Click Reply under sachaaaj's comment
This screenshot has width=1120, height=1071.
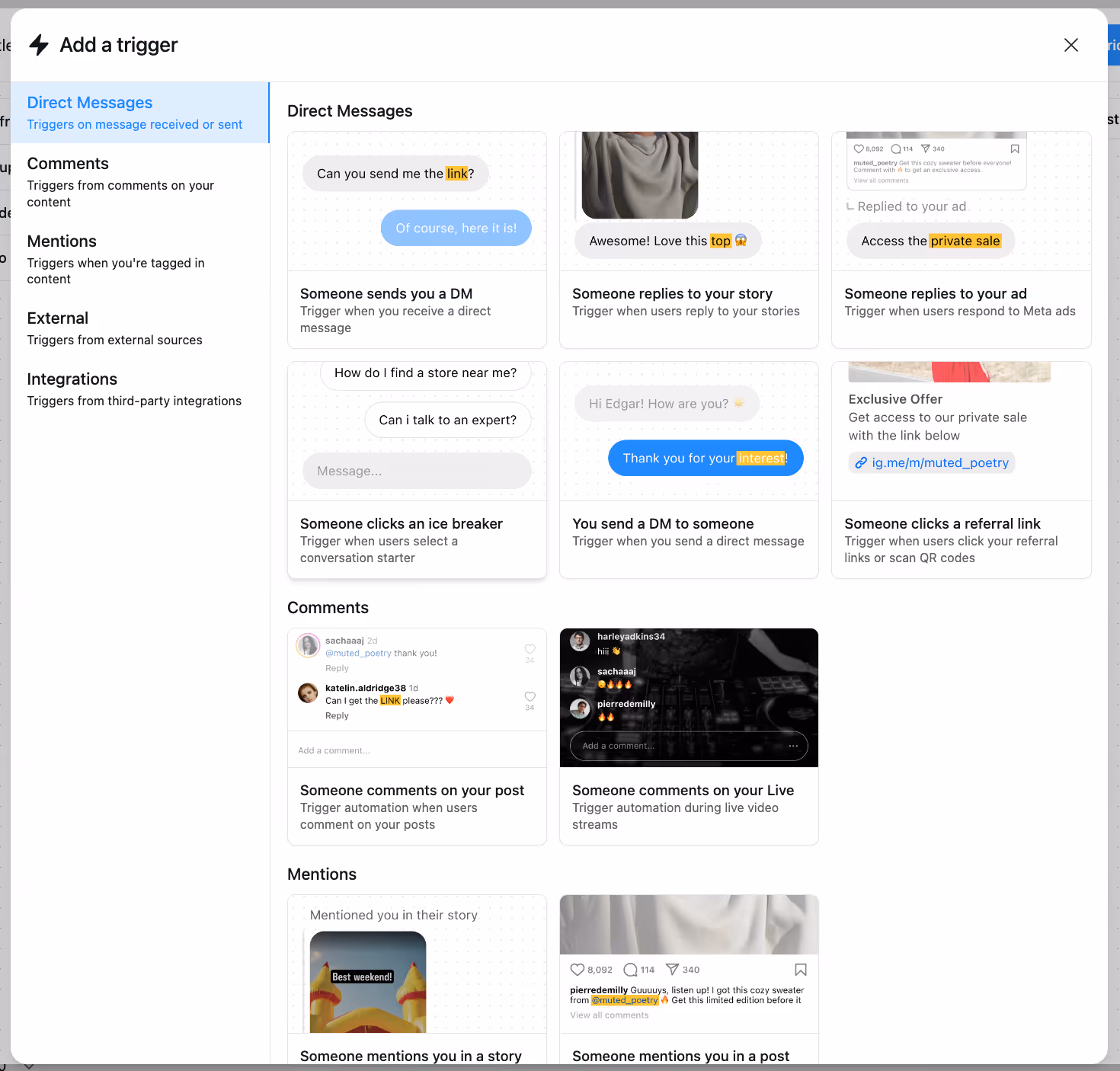(x=337, y=668)
